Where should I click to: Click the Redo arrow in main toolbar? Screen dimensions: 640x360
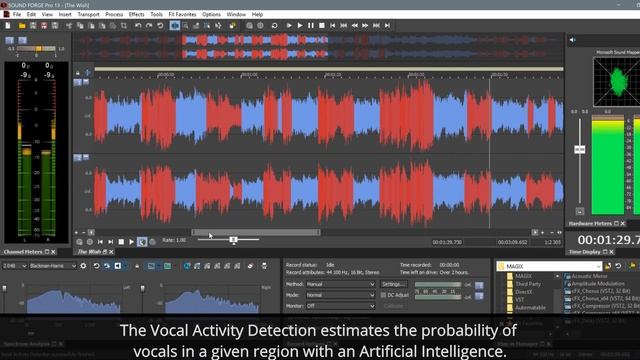[x=149, y=25]
